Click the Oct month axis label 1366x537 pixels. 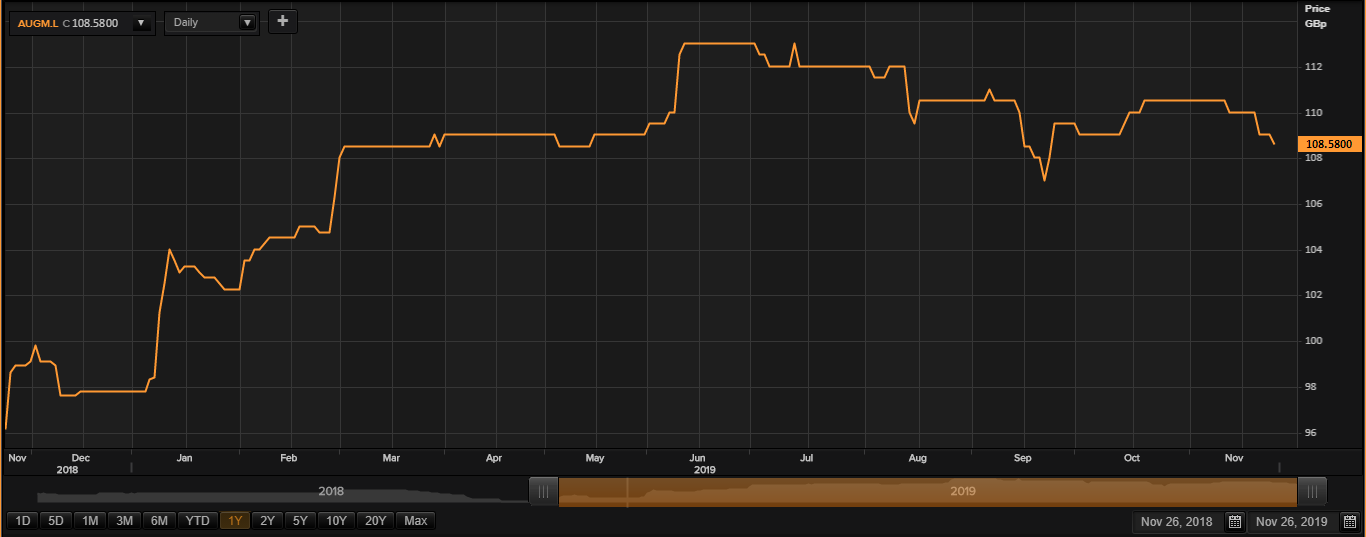[1132, 458]
